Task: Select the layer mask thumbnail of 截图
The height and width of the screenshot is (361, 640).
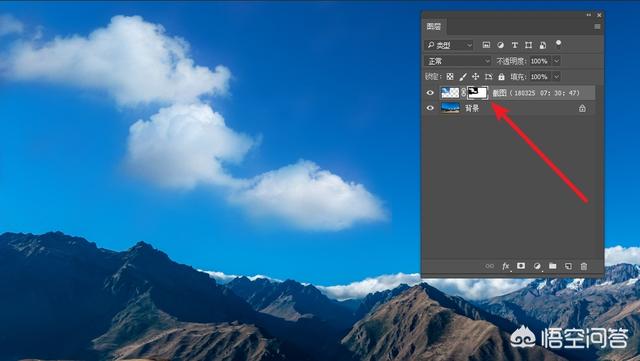Action: click(478, 93)
